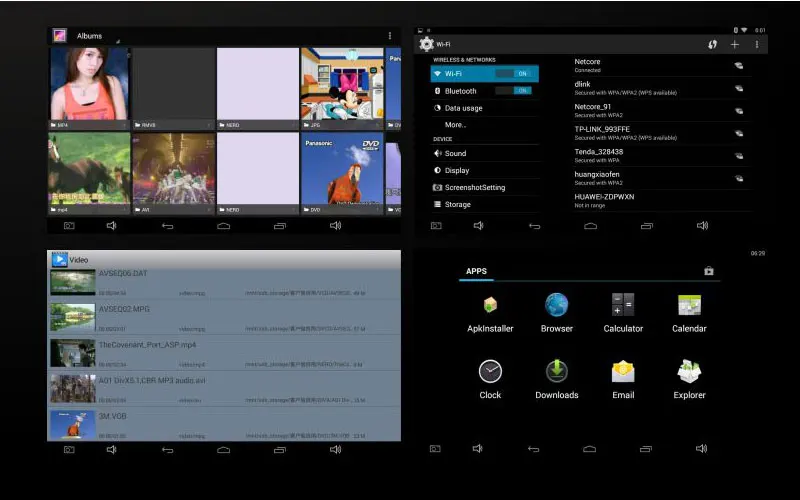The width and height of the screenshot is (800, 500).
Task: Go back from the Albums gallery screen
Action: pos(168,226)
